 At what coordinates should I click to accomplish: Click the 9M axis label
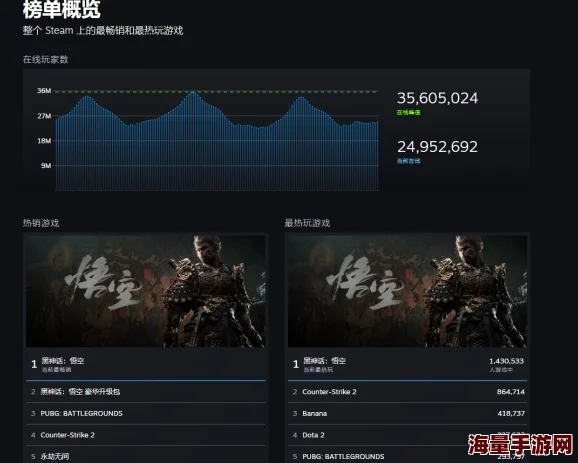46,166
